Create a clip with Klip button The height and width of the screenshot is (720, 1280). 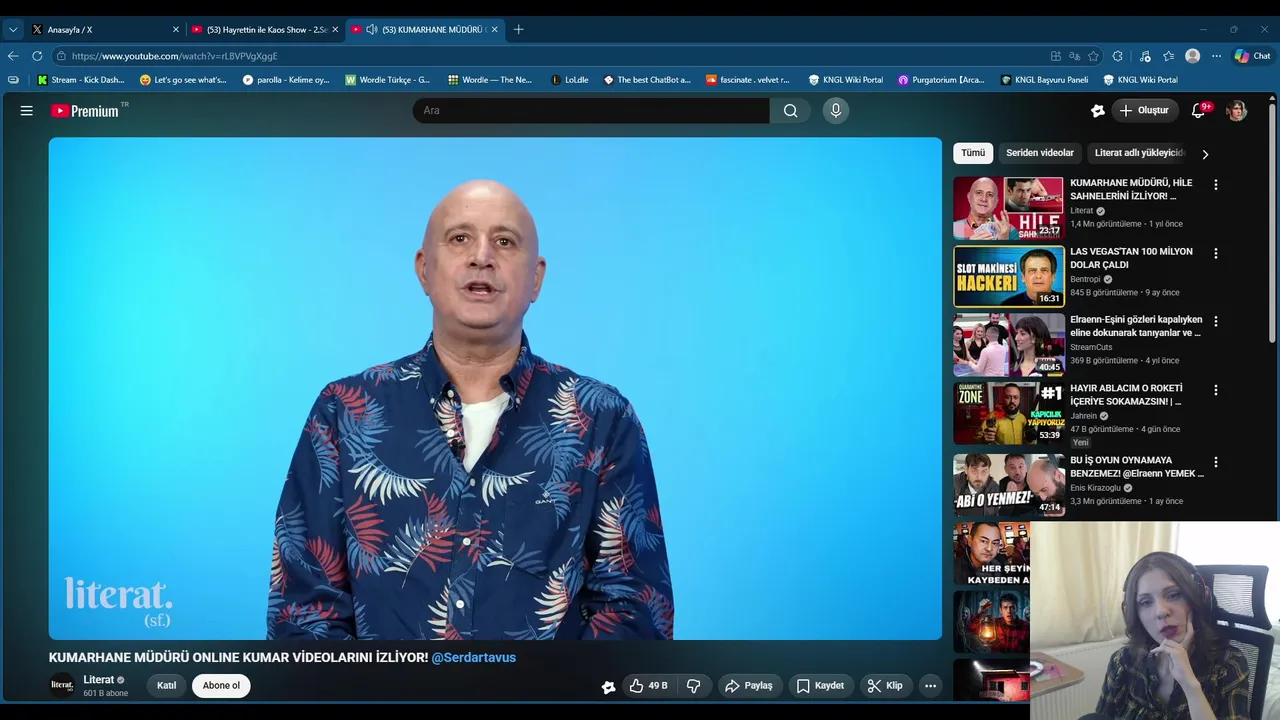pyautogui.click(x=885, y=685)
